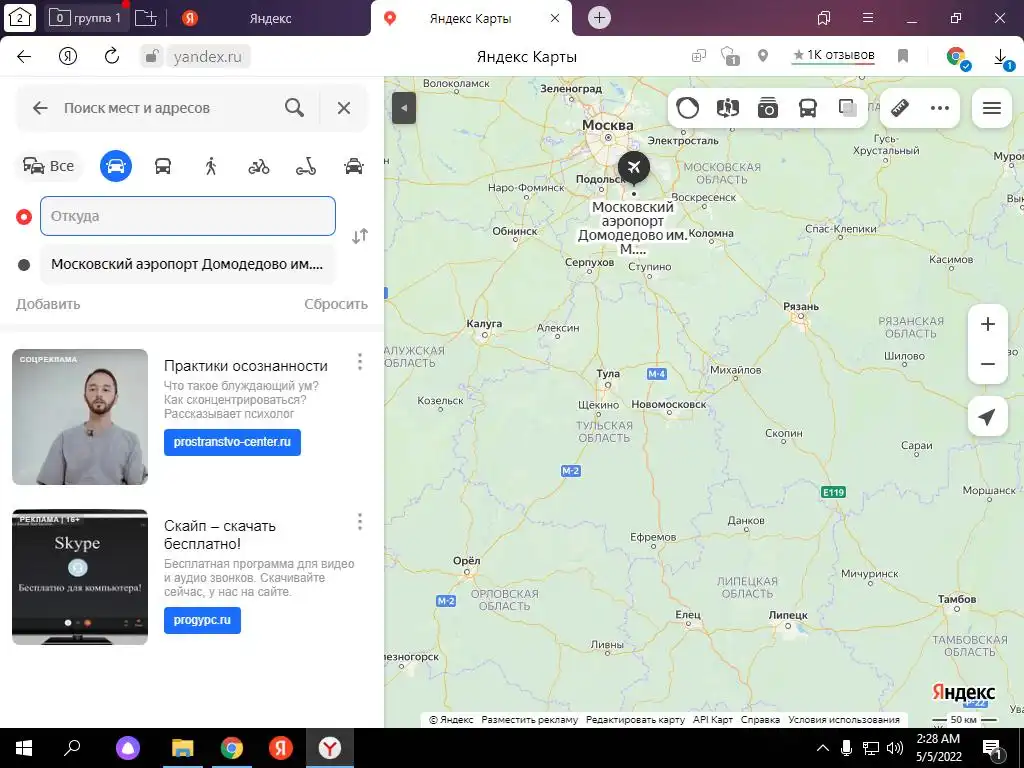Open 'Справка' help footer link
This screenshot has width=1024, height=768.
coord(760,720)
